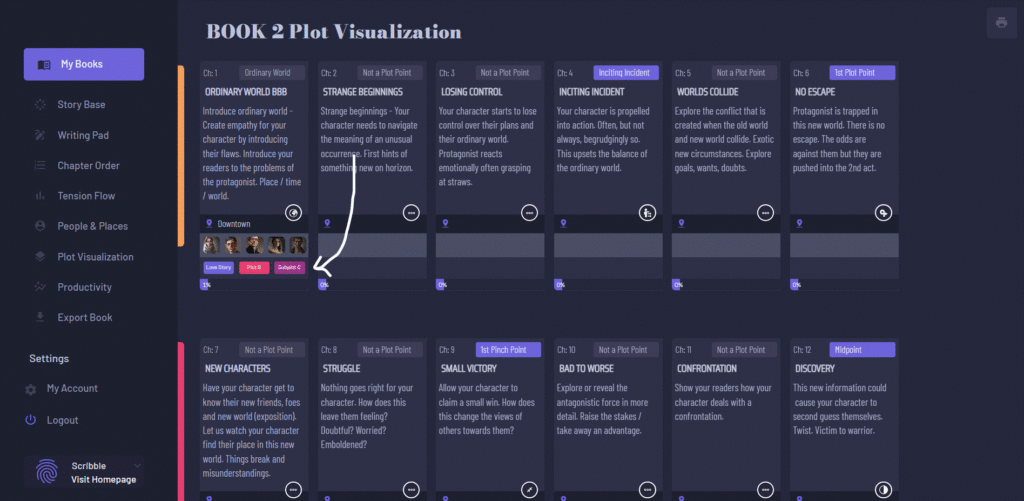Expand the Scribble chevron in sidebar
Screen dimensions: 1024x501
137,465
